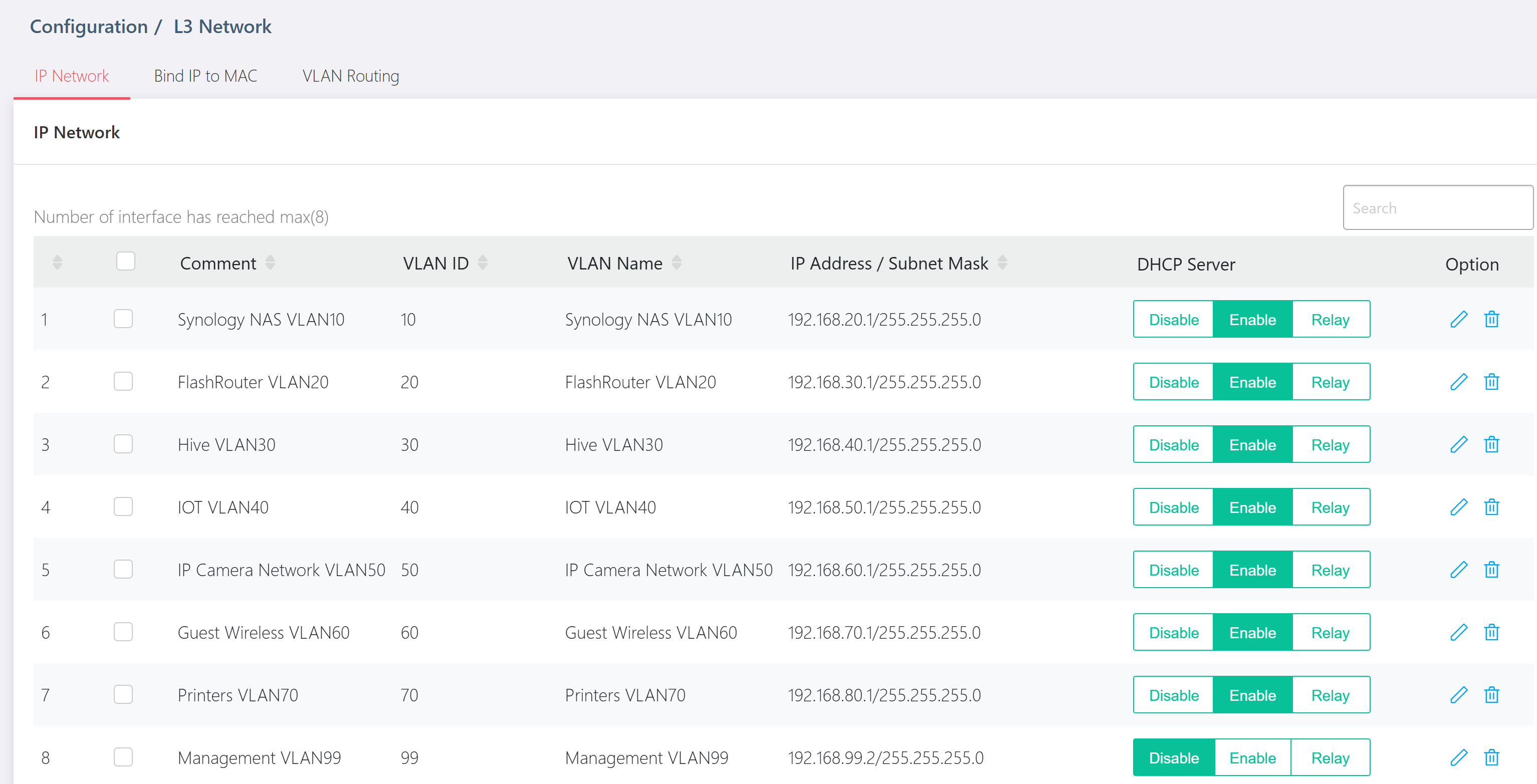Set FlashRouter VLAN20 DHCP to Relay
1537x784 pixels.
coord(1331,382)
